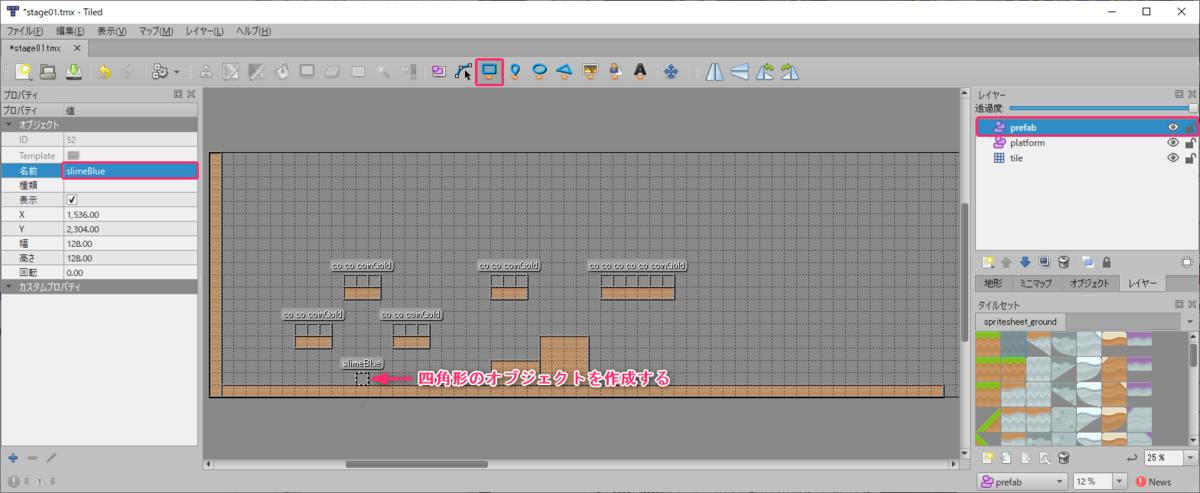Select the Bucket Fill tool
1200x493 pixels.
[282, 72]
